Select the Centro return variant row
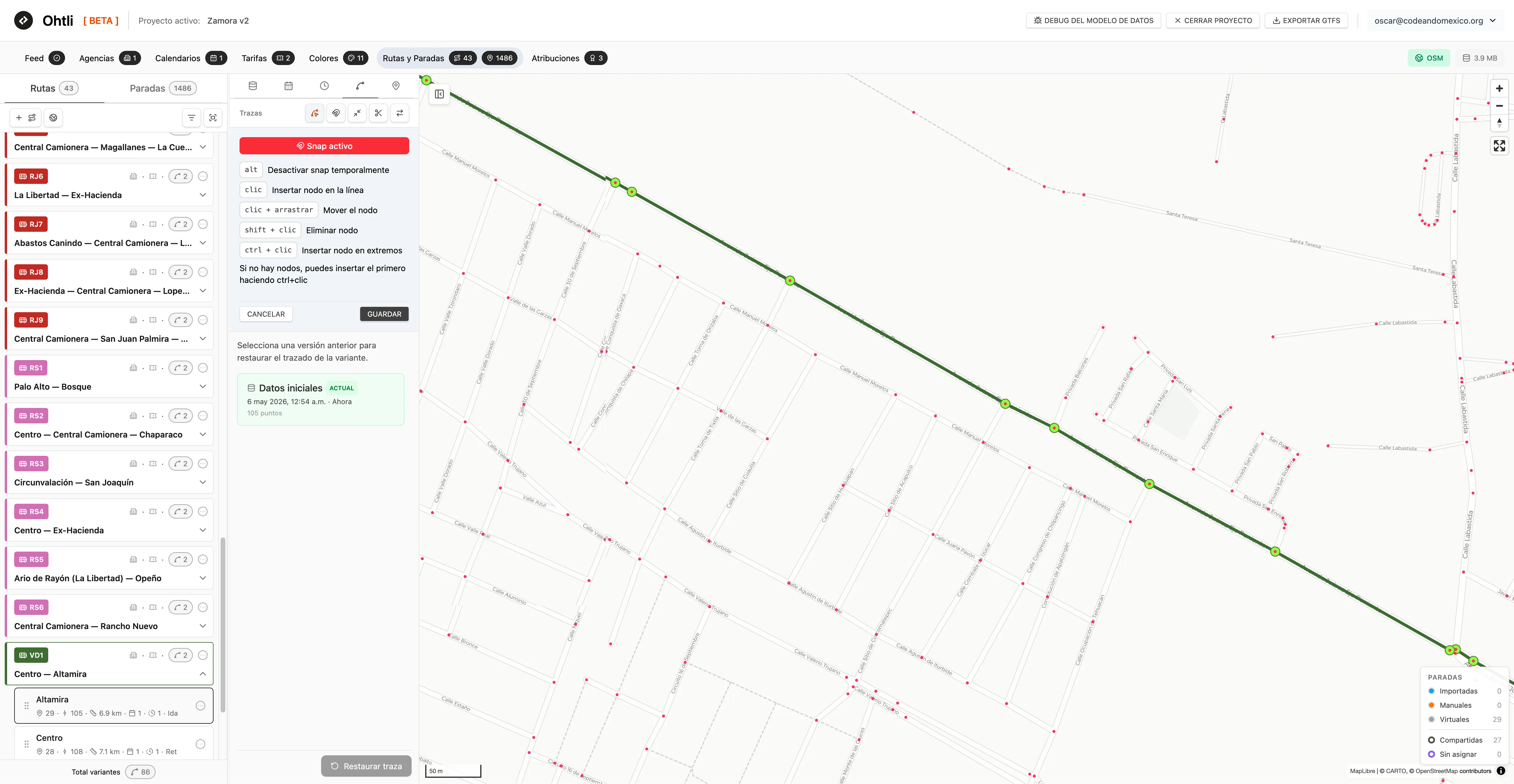Screen dimensions: 1514x784 pyautogui.click(x=114, y=744)
